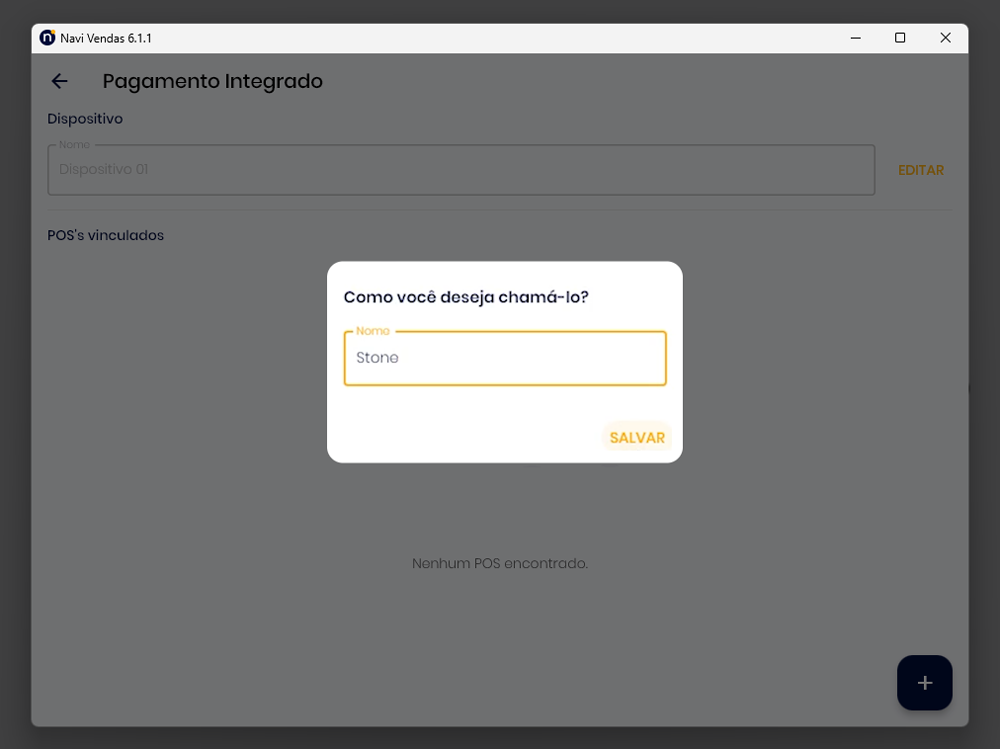Click the Dispositivo section label
Screen dimensions: 1000x749
85,118
